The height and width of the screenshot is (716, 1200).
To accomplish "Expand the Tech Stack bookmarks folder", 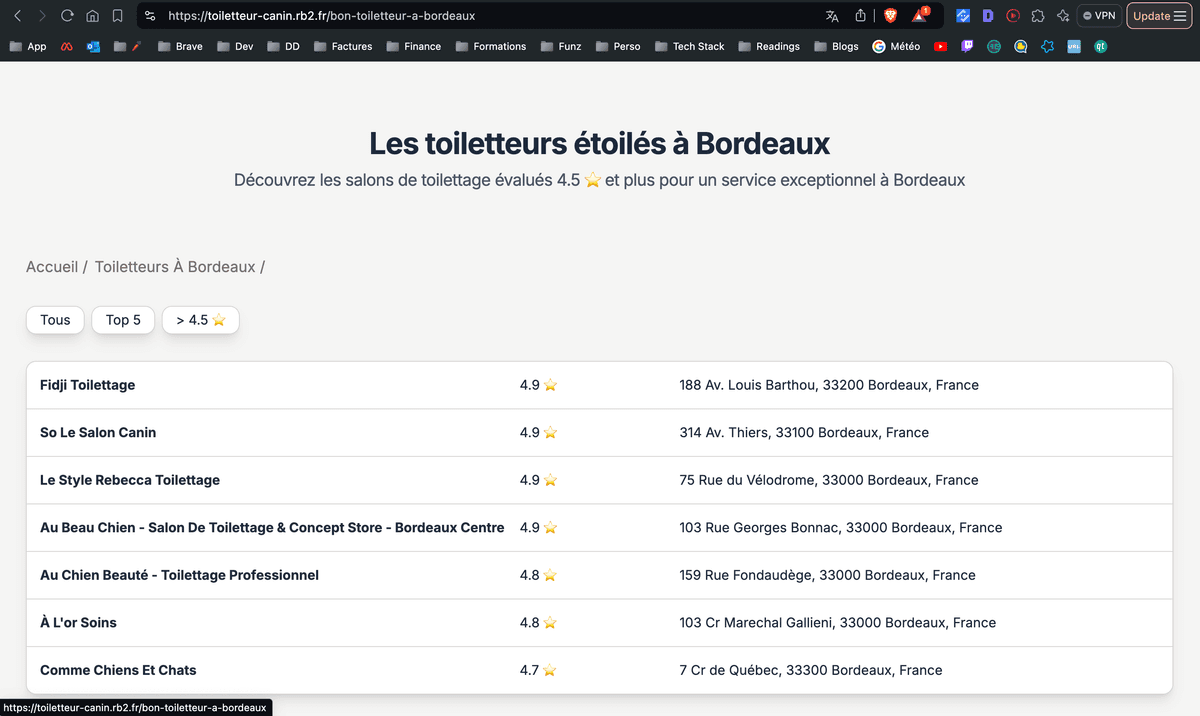I will point(688,46).
